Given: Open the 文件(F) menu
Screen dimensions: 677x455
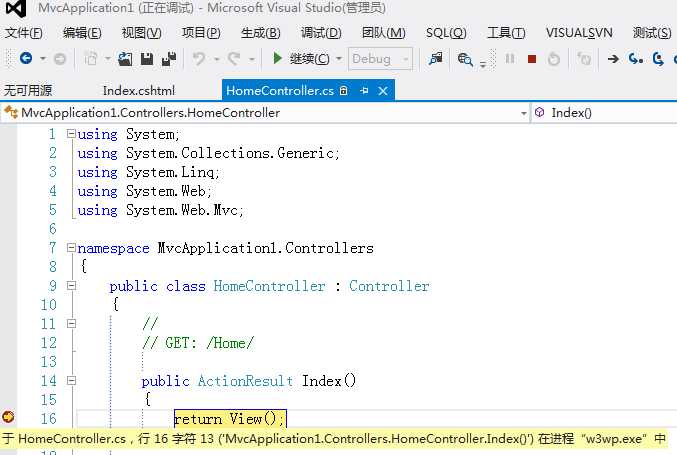Looking at the screenshot, I should (x=24, y=33).
